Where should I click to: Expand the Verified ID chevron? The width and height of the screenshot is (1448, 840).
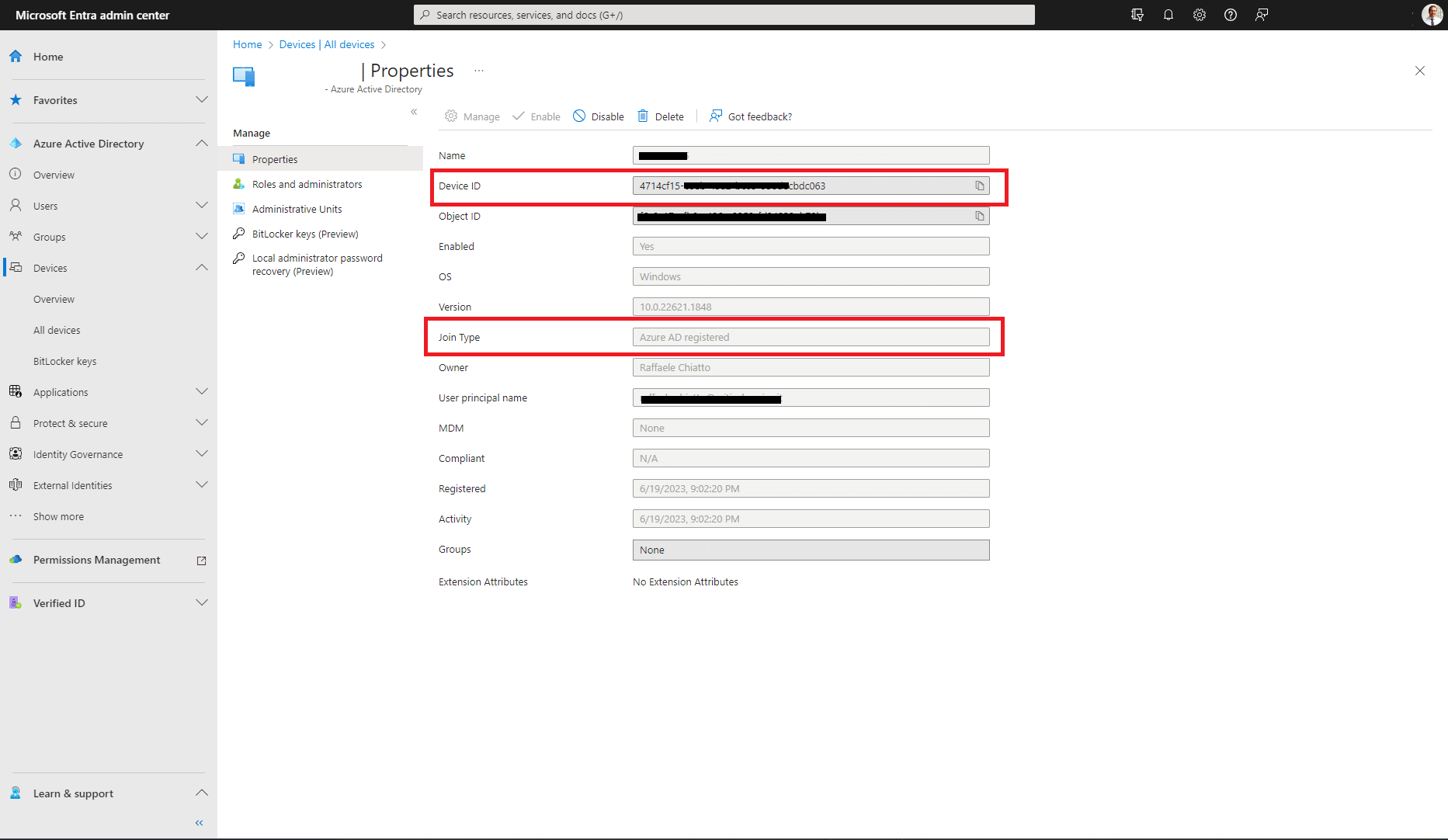click(x=202, y=602)
